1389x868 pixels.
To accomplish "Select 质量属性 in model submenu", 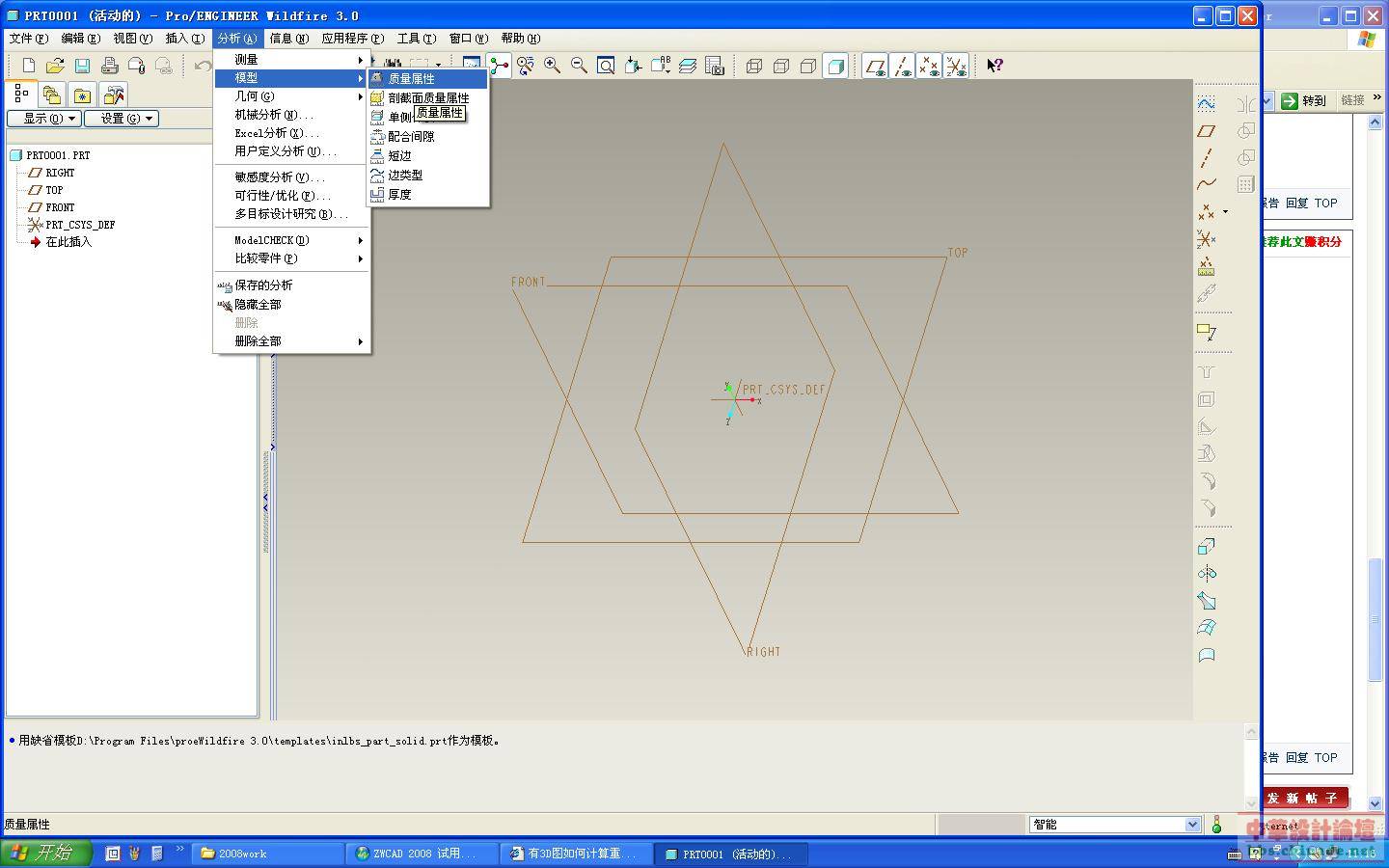I will tap(428, 79).
